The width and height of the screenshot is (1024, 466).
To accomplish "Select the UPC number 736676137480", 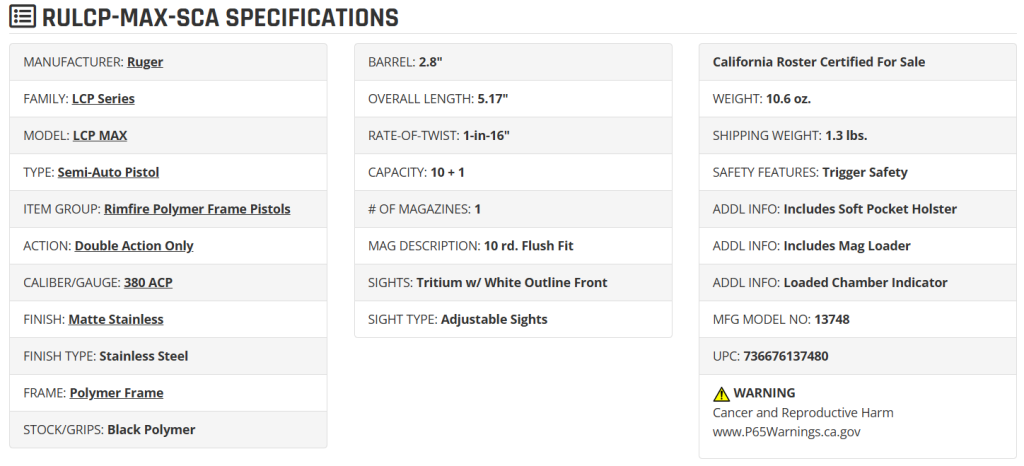I will (786, 356).
